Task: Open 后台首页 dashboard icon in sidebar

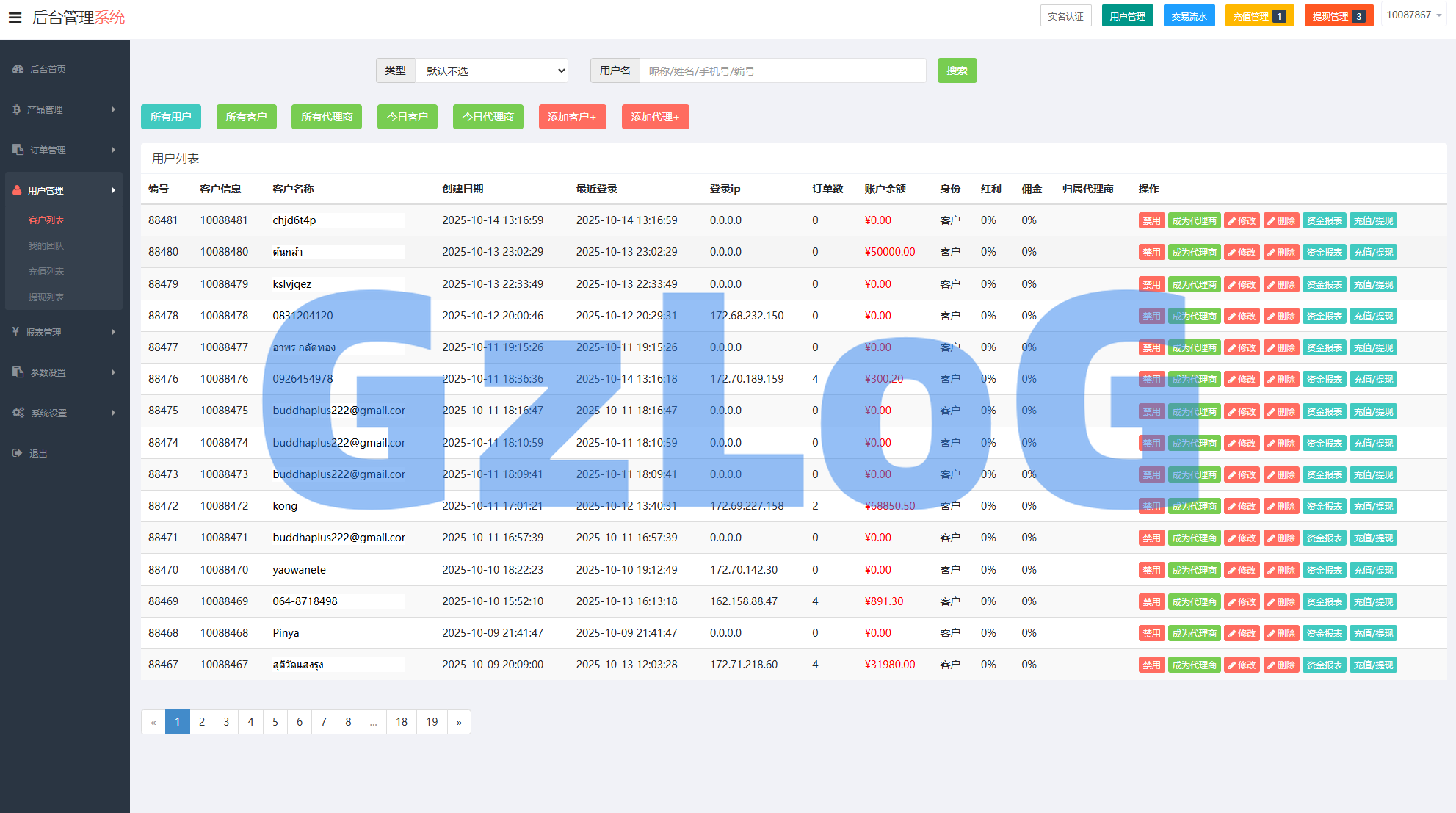Action: [18, 69]
